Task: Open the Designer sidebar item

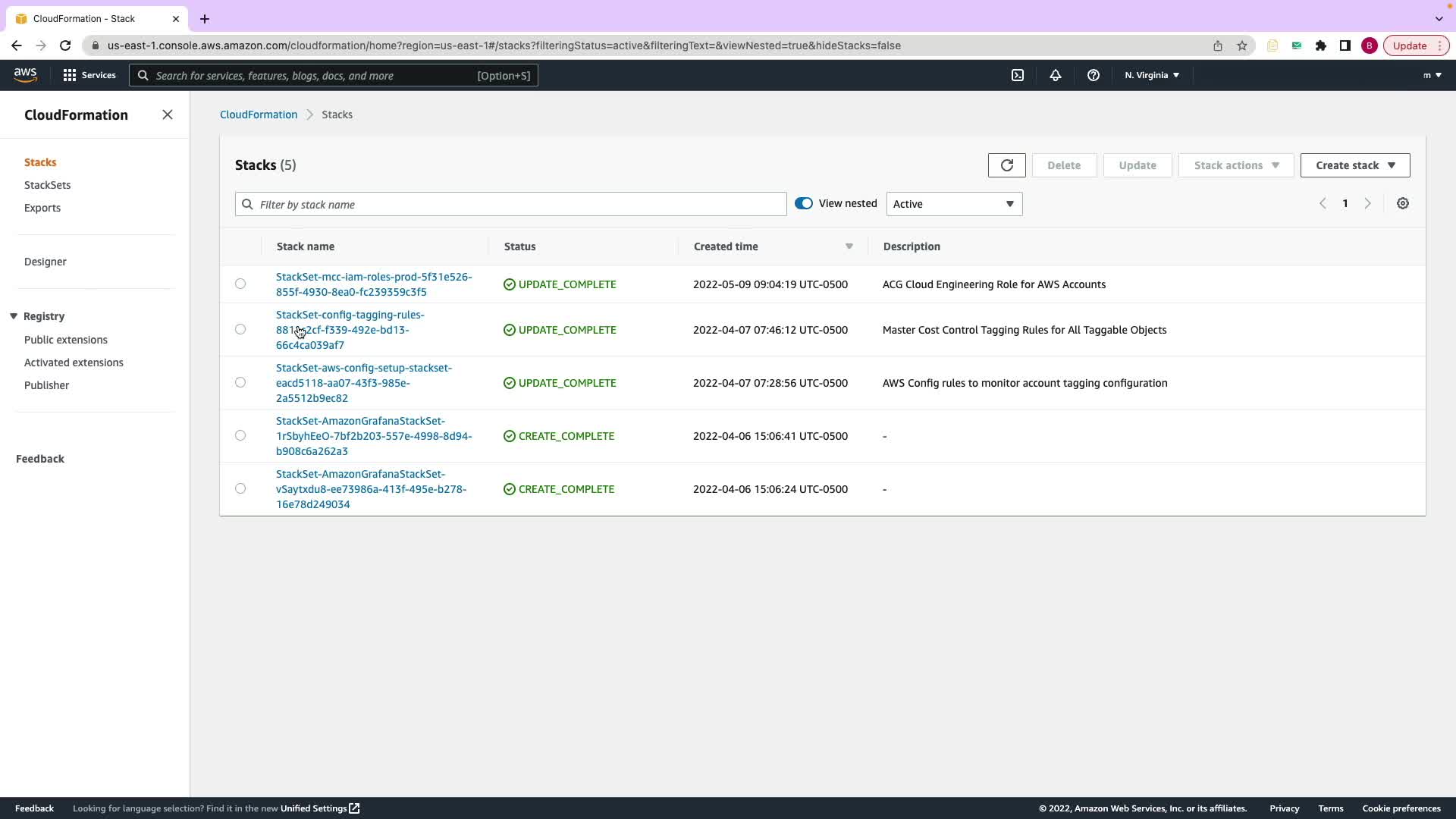Action: point(45,262)
